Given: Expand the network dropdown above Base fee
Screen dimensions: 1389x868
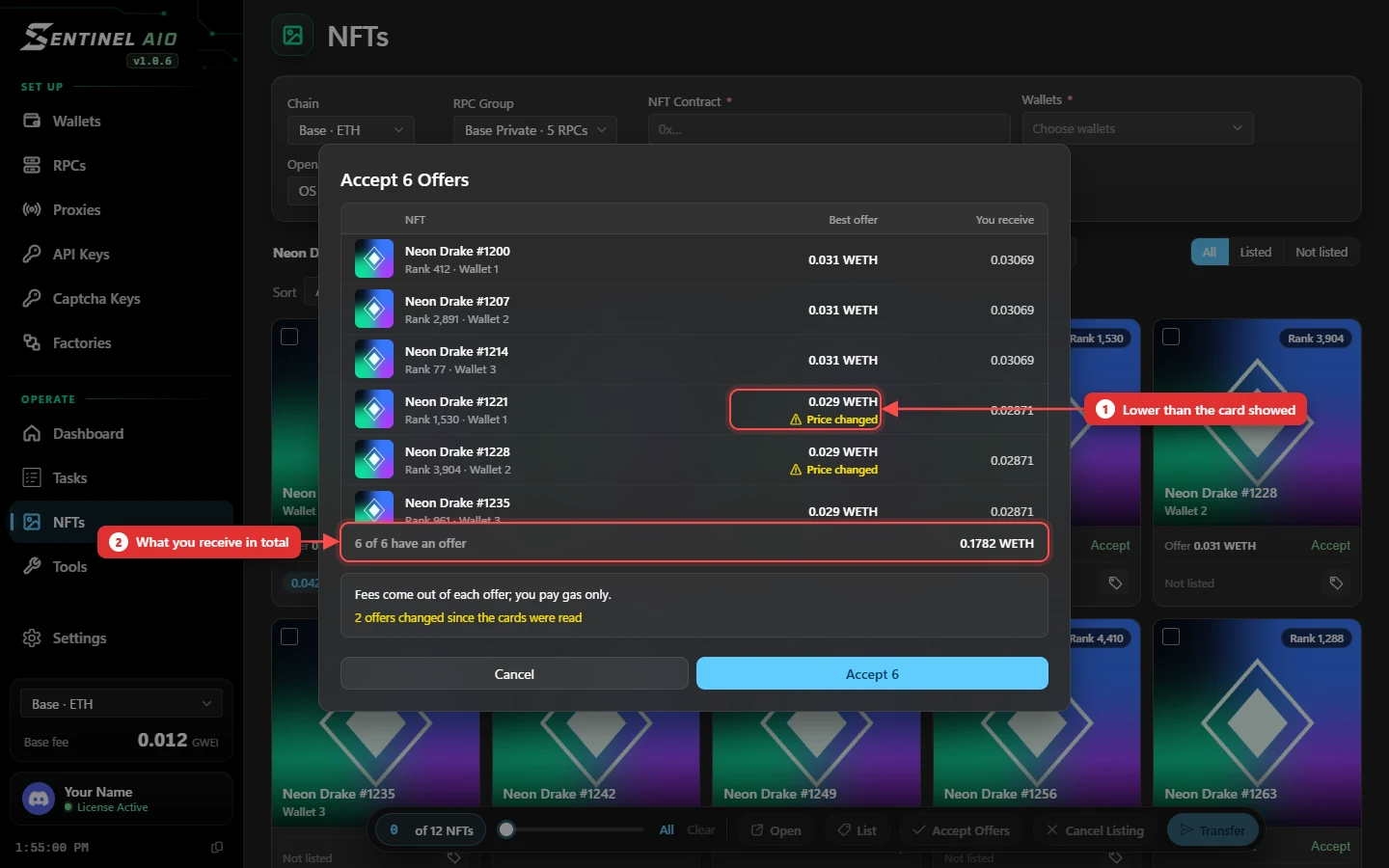Looking at the screenshot, I should point(122,704).
